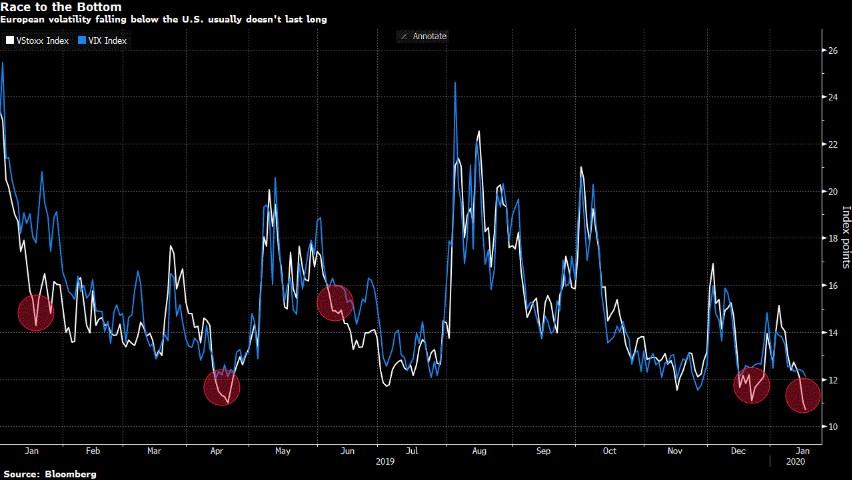Click the white VStoxx color swatch
The height and width of the screenshot is (480, 852).
[9, 41]
